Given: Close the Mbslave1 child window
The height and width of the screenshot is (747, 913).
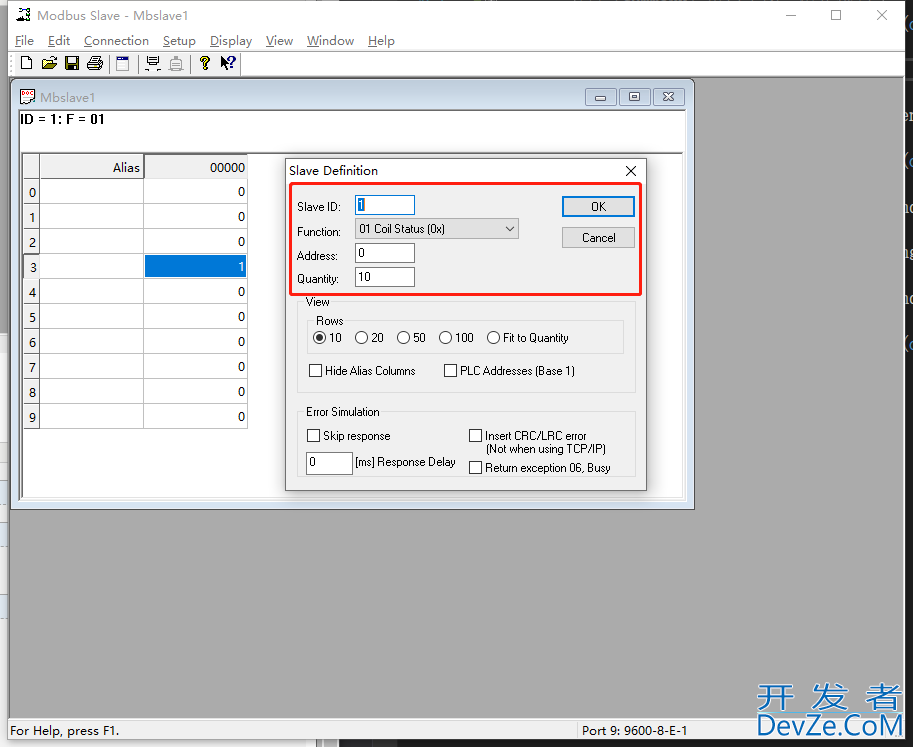Looking at the screenshot, I should tap(668, 97).
